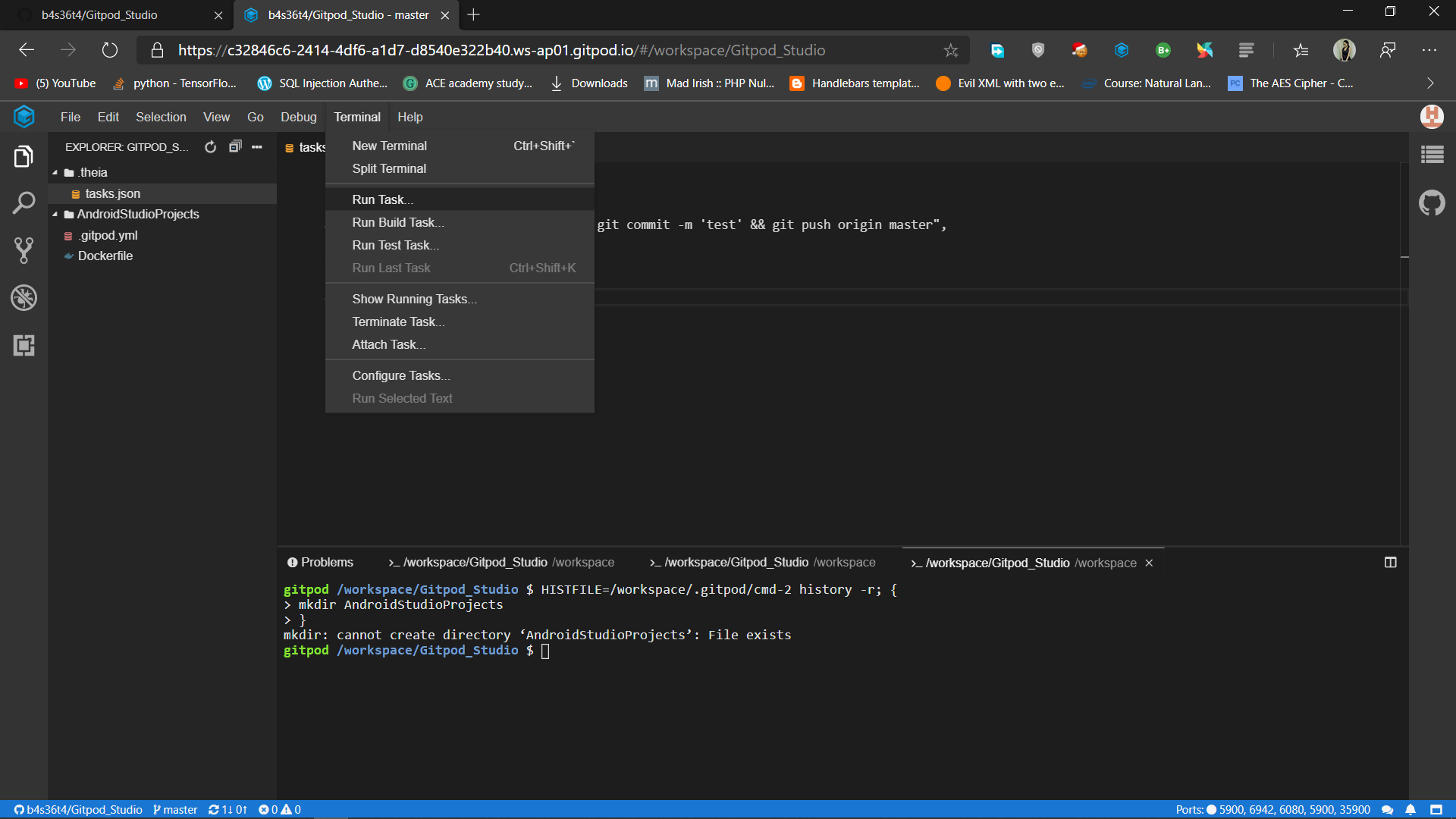The width and height of the screenshot is (1456, 819).
Task: Open Dockerfile in the explorer
Action: [x=105, y=256]
